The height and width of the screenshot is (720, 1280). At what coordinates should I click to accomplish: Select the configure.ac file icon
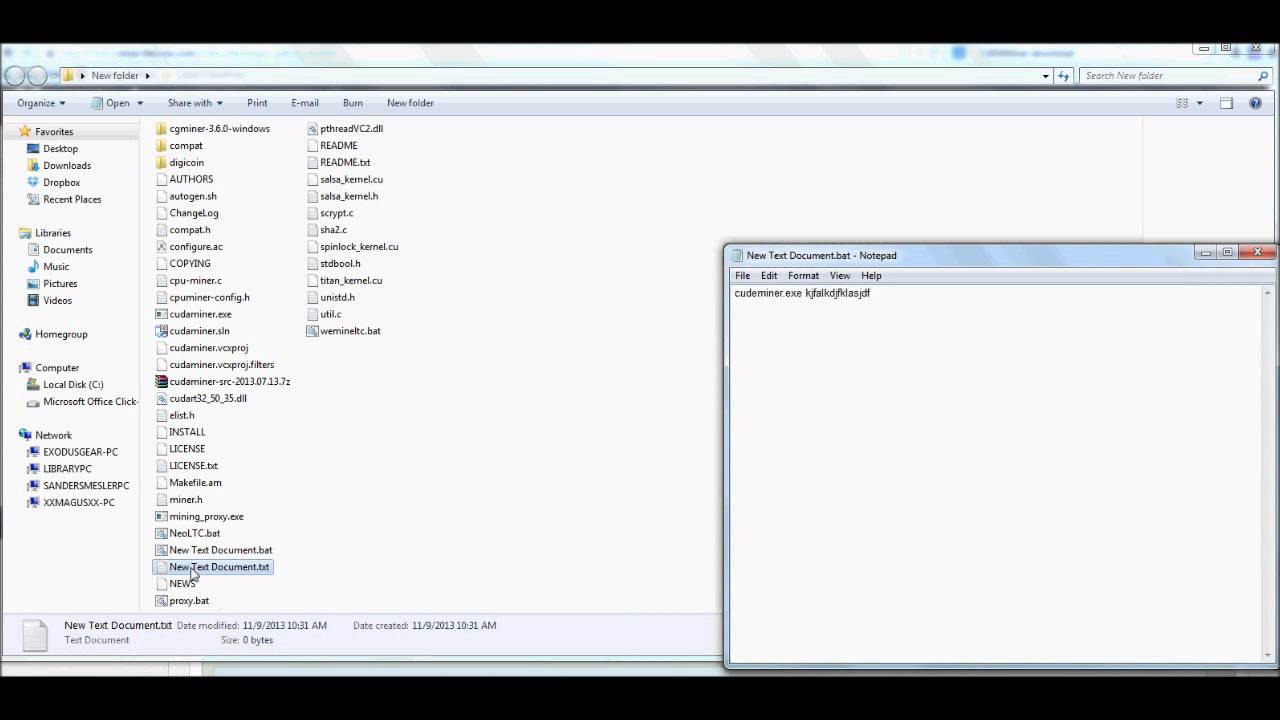[x=161, y=247]
